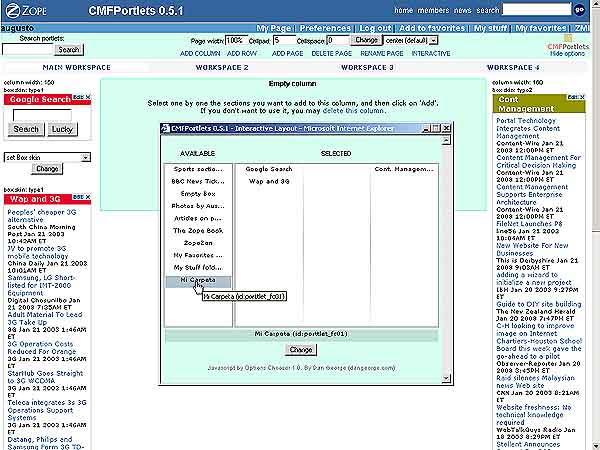Screen dimensions: 600x450
Task: Click the Google Search portlet's Search button
Action: click(x=26, y=129)
